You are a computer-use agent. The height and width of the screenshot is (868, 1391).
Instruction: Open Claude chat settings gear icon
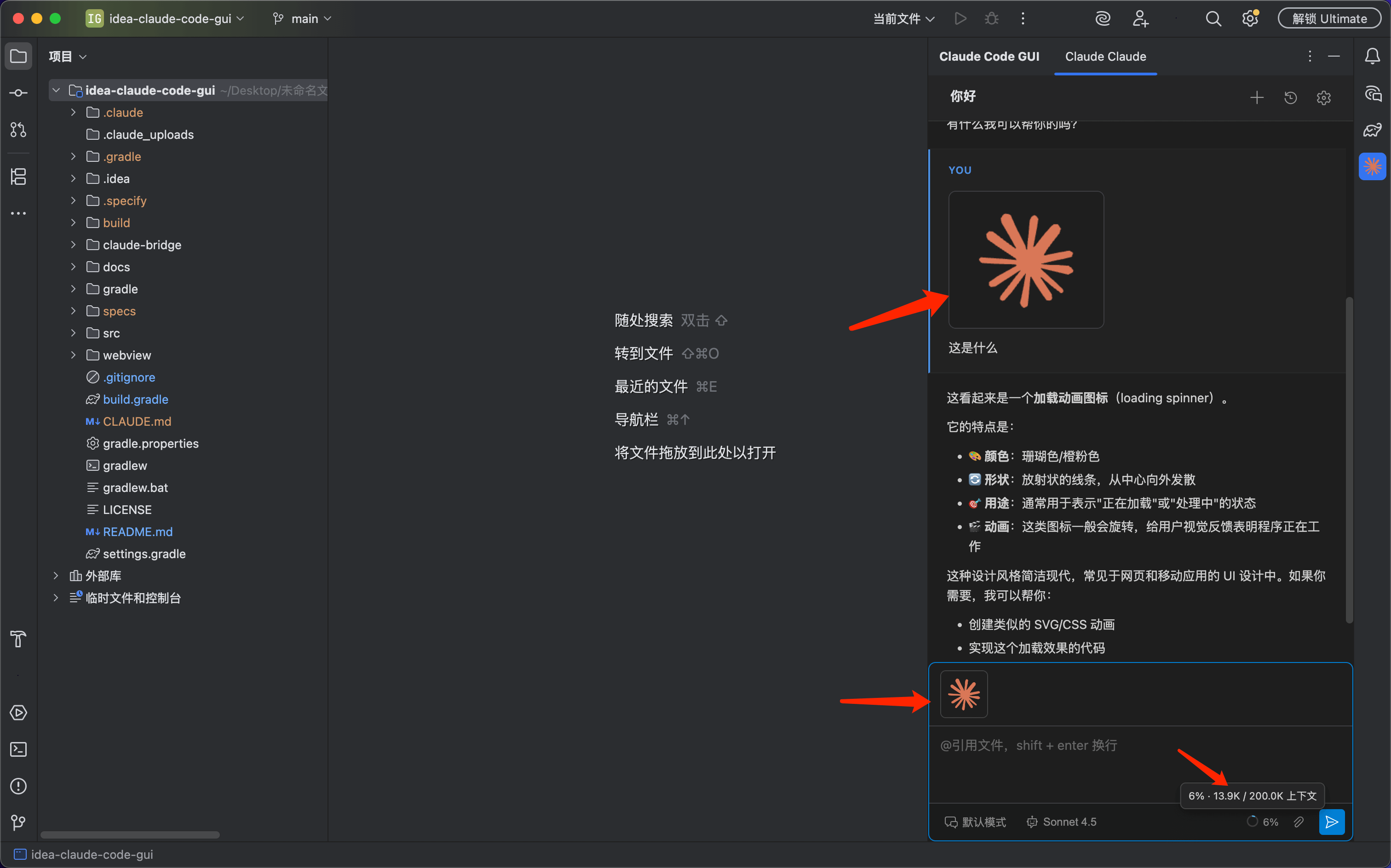pos(1324,97)
